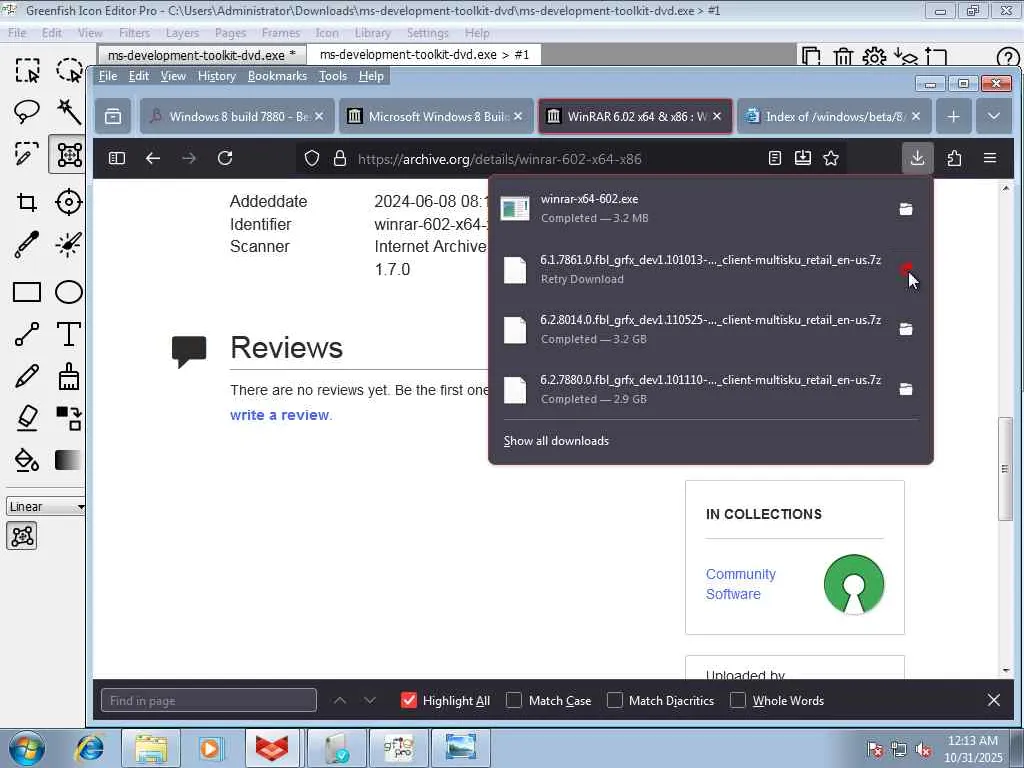The image size is (1024, 768).
Task: Open Greenfish toolbar gear settings icon
Action: pos(874,58)
